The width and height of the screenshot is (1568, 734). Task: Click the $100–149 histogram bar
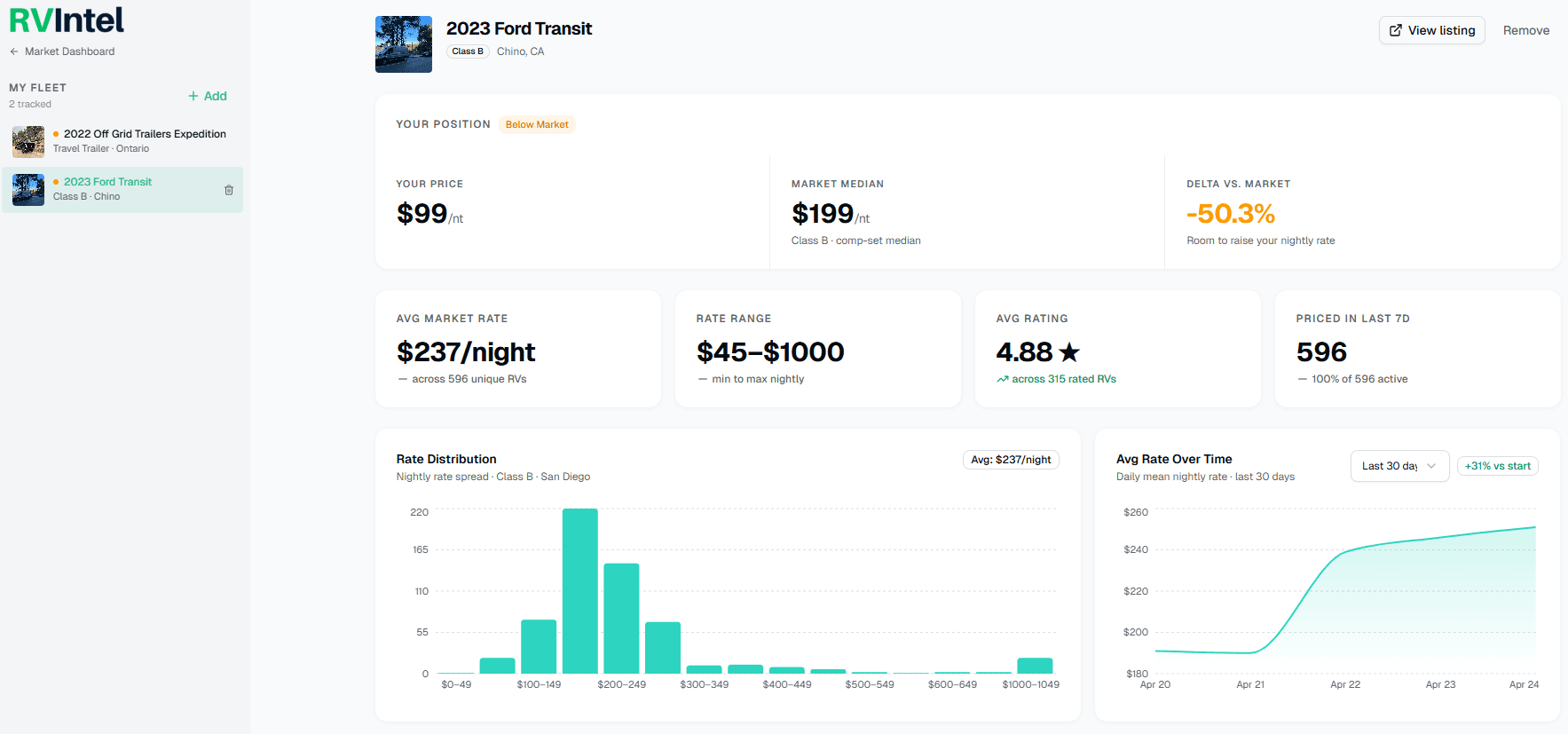point(539,647)
